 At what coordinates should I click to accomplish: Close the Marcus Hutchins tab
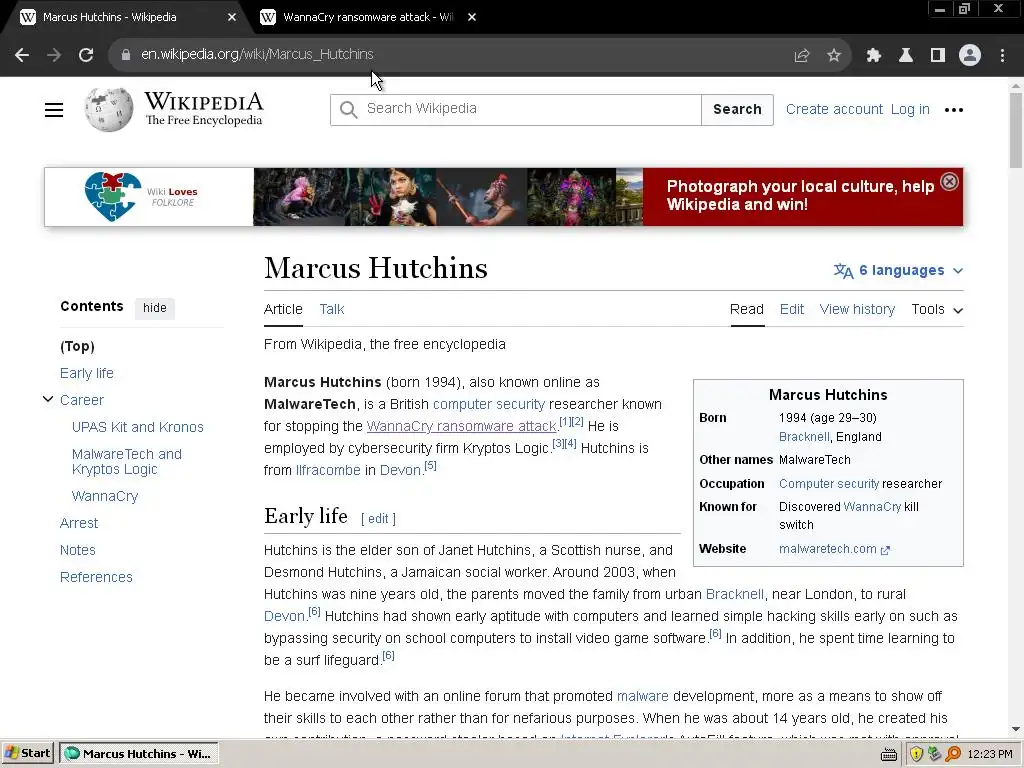click(x=232, y=17)
